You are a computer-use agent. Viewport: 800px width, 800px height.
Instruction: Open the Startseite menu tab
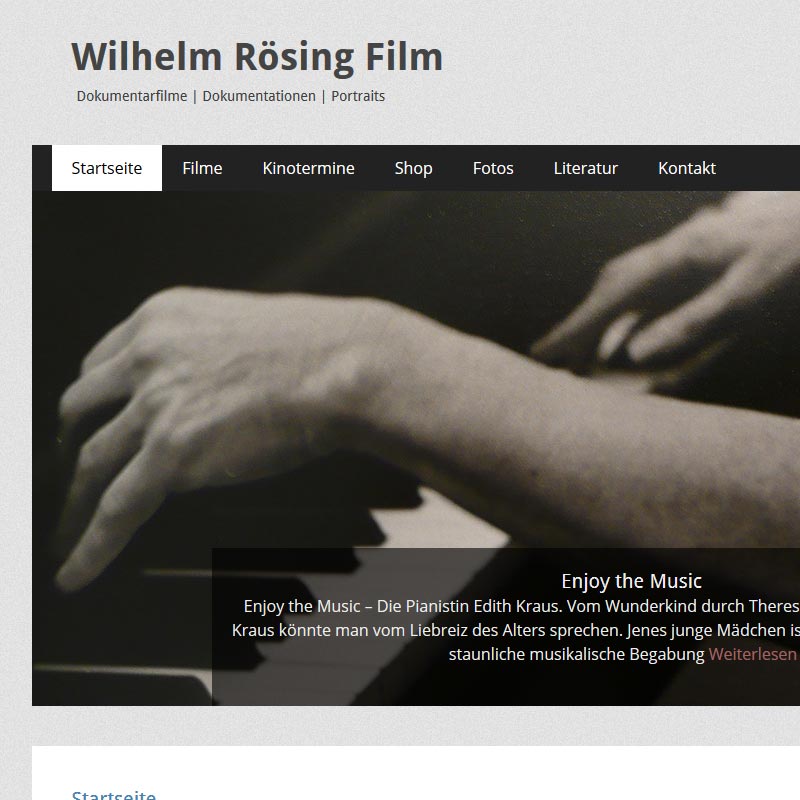(x=107, y=168)
